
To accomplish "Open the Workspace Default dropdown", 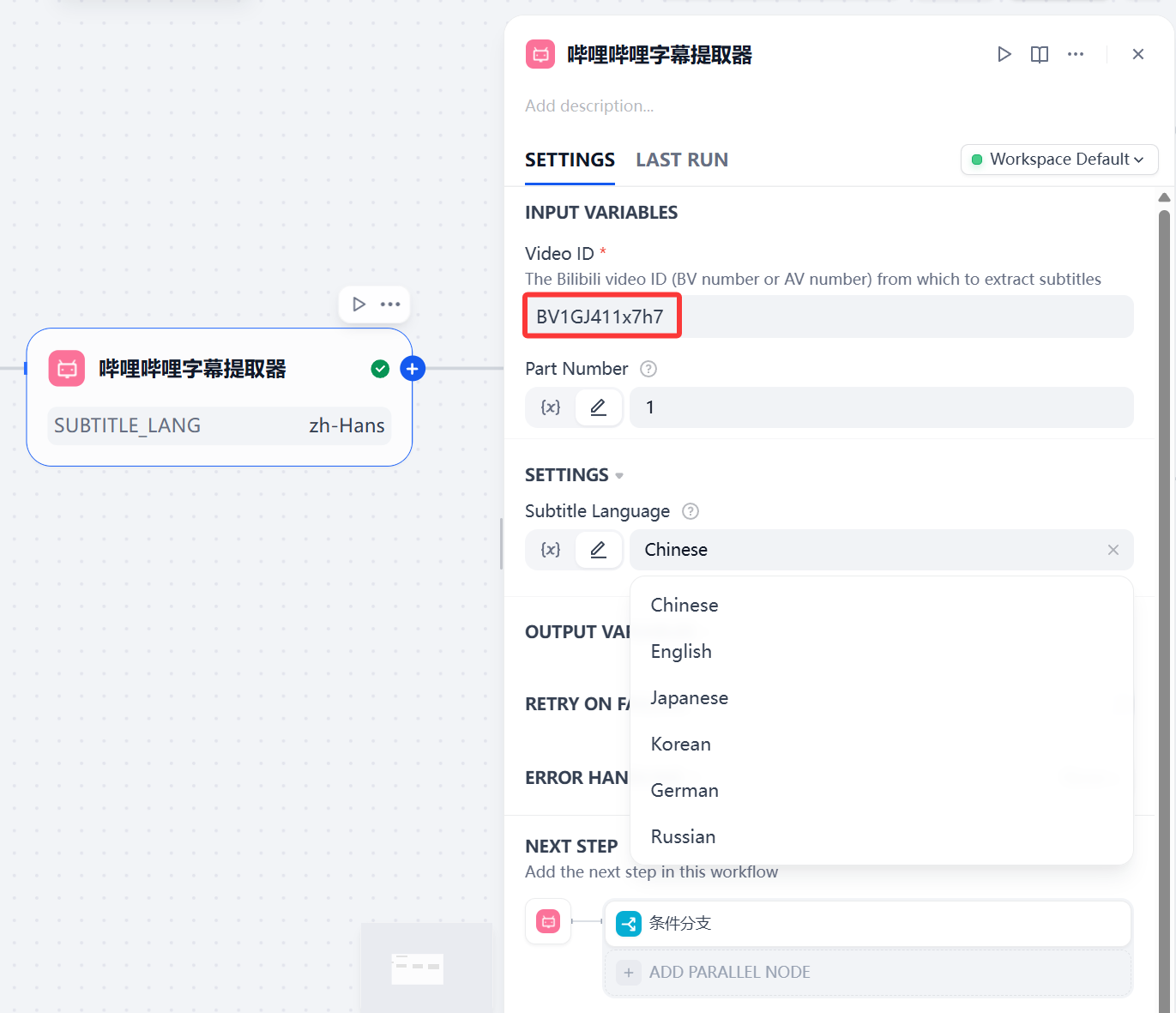I will point(1058,160).
